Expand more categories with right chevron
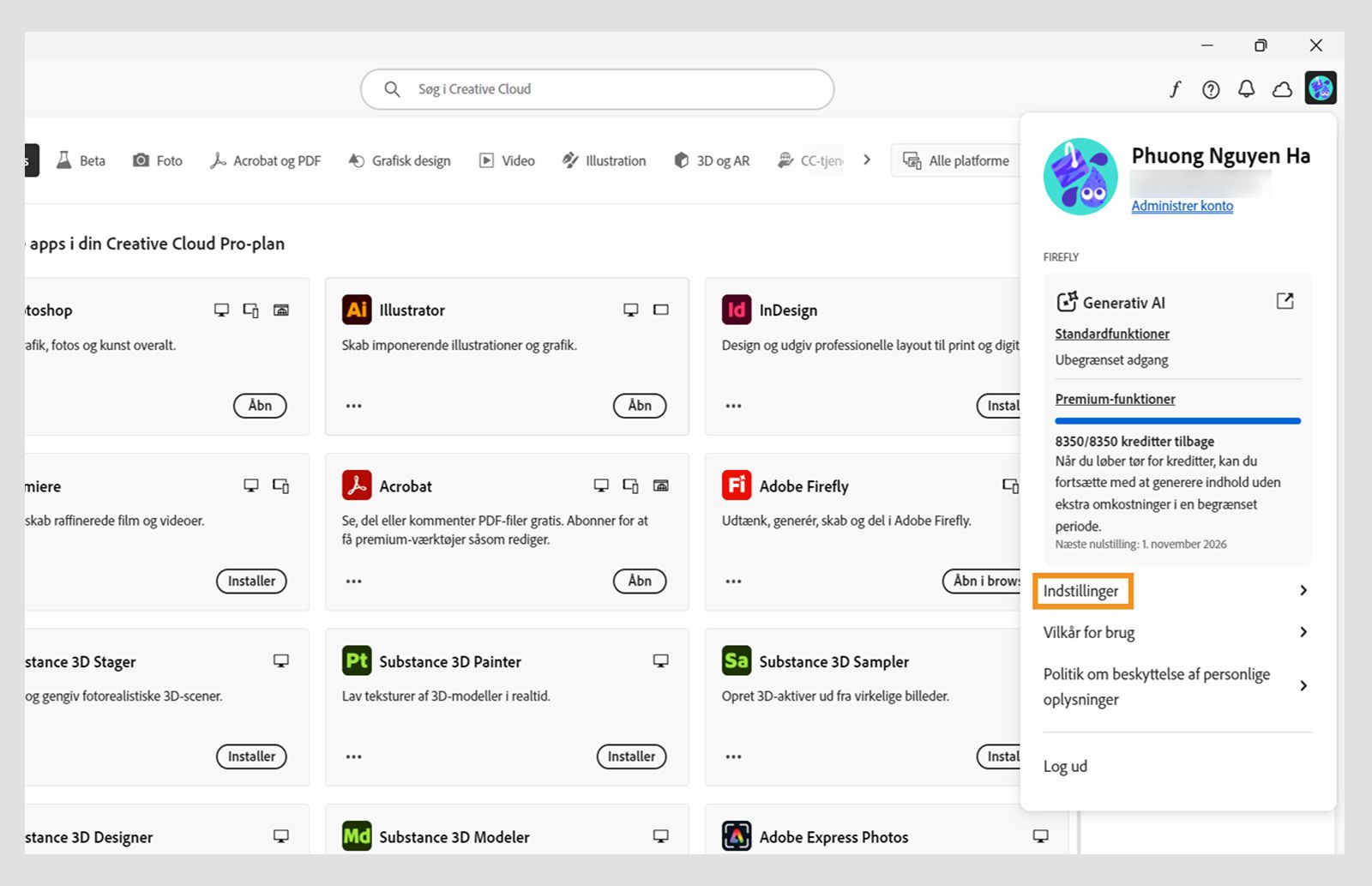Viewport: 1372px width, 886px height. [867, 160]
